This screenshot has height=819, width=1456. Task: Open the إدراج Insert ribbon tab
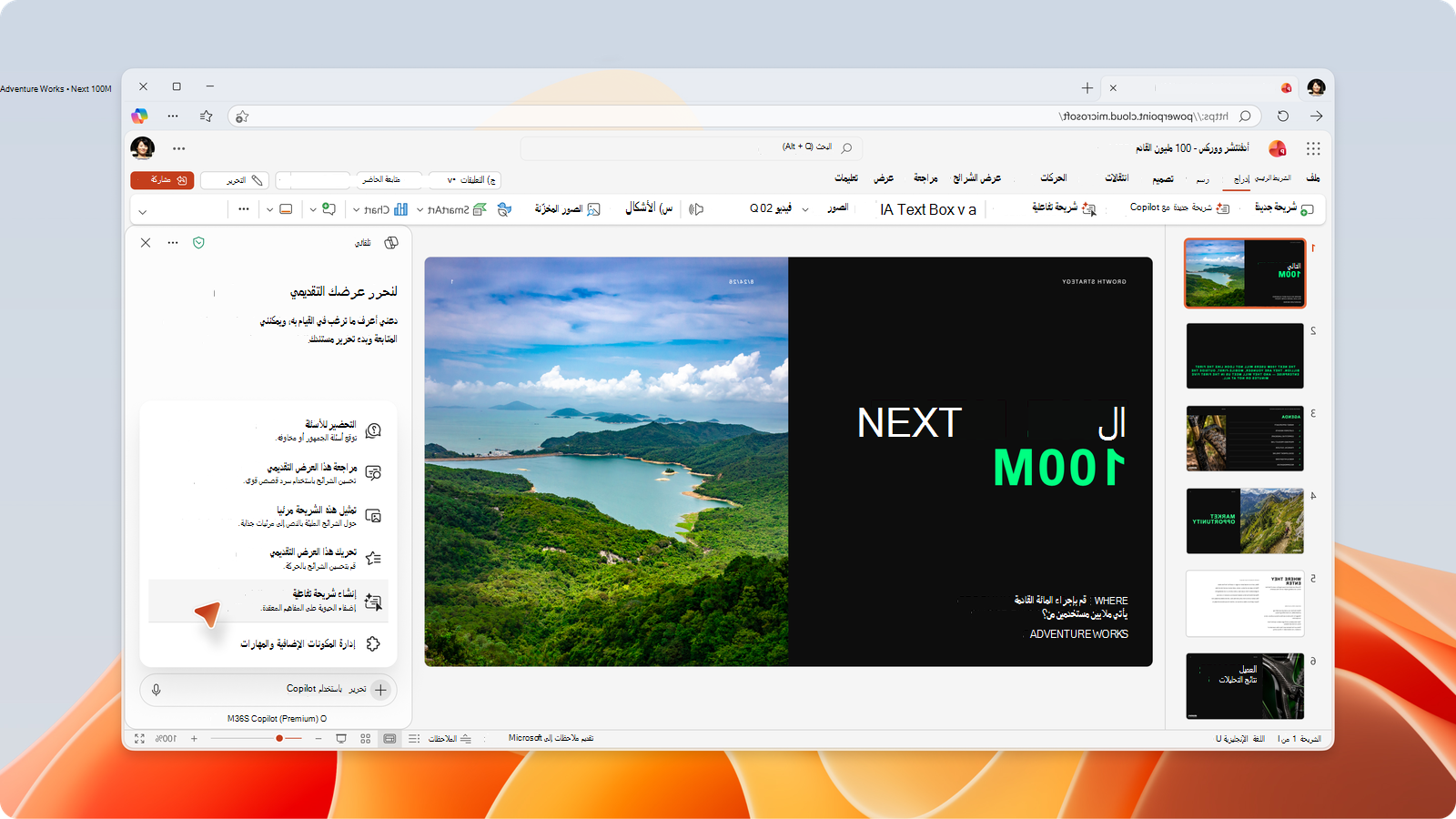[1241, 179]
